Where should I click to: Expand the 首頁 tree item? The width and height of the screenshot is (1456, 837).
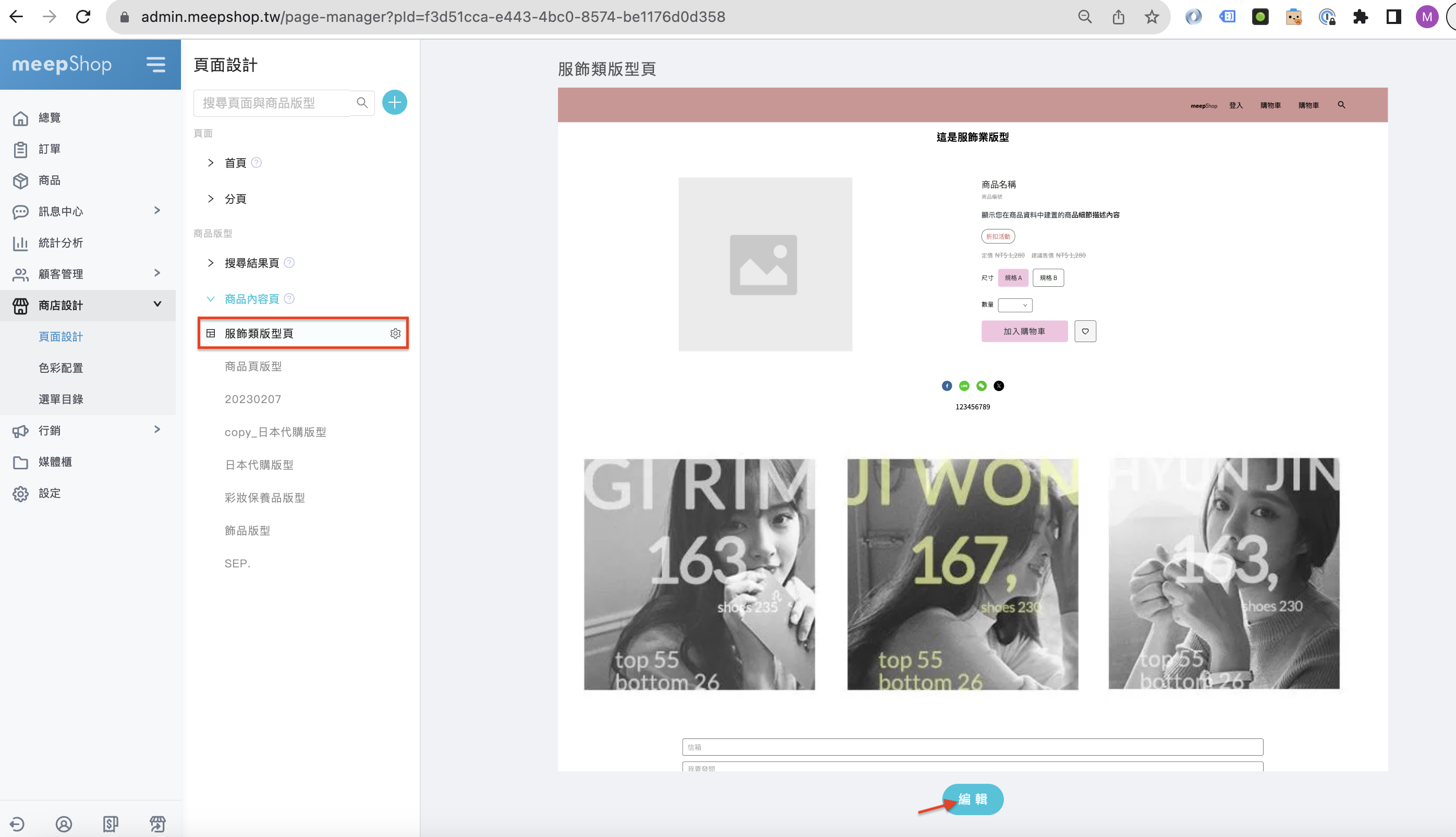[210, 163]
